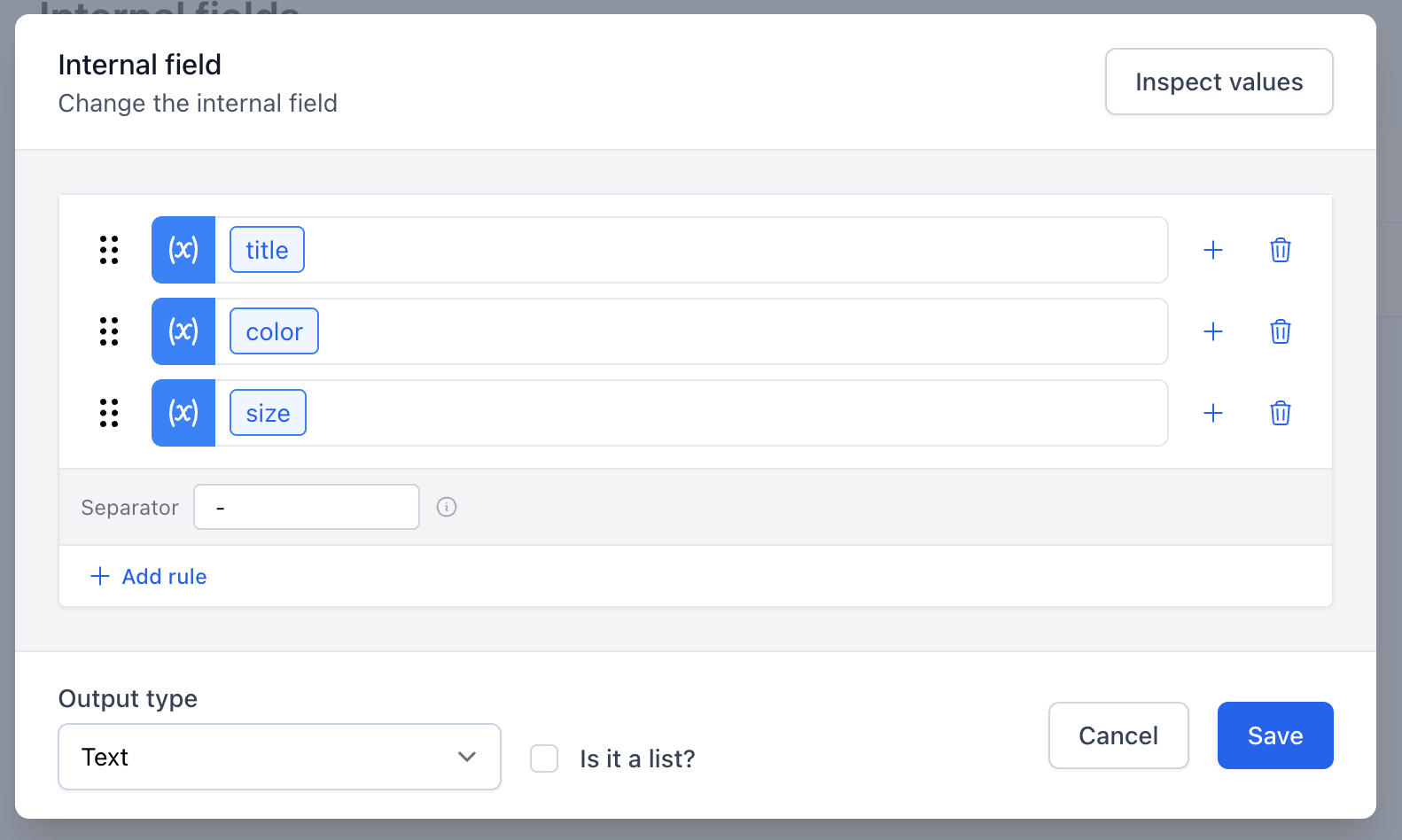
Task: Click the 'size' variable pill
Action: coord(267,413)
